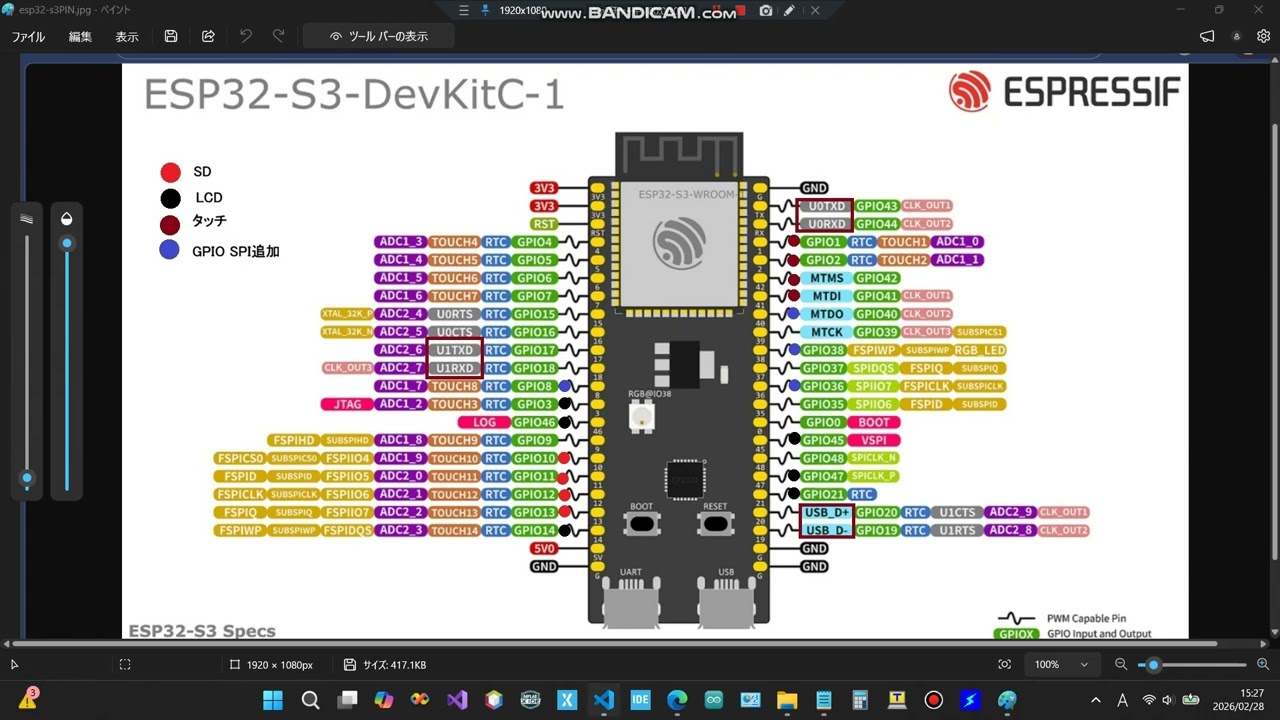The width and height of the screenshot is (1280, 720).
Task: Open the Bandicam bar hamburger menu
Action: (463, 10)
